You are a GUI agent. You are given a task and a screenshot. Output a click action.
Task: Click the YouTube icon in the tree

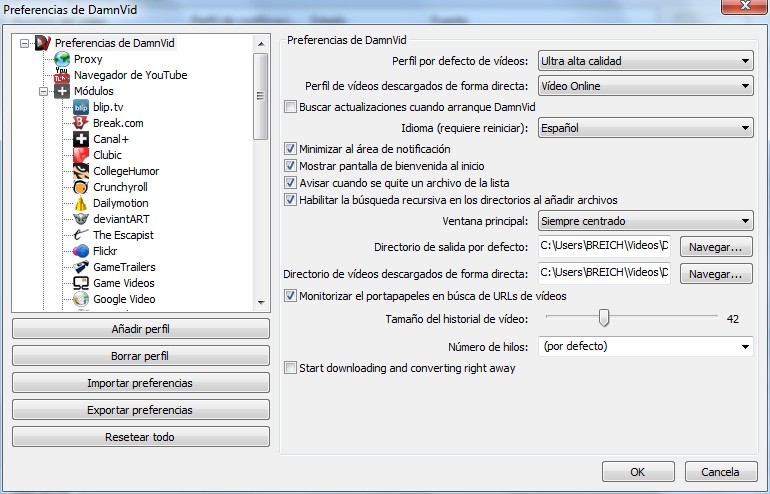[62, 75]
